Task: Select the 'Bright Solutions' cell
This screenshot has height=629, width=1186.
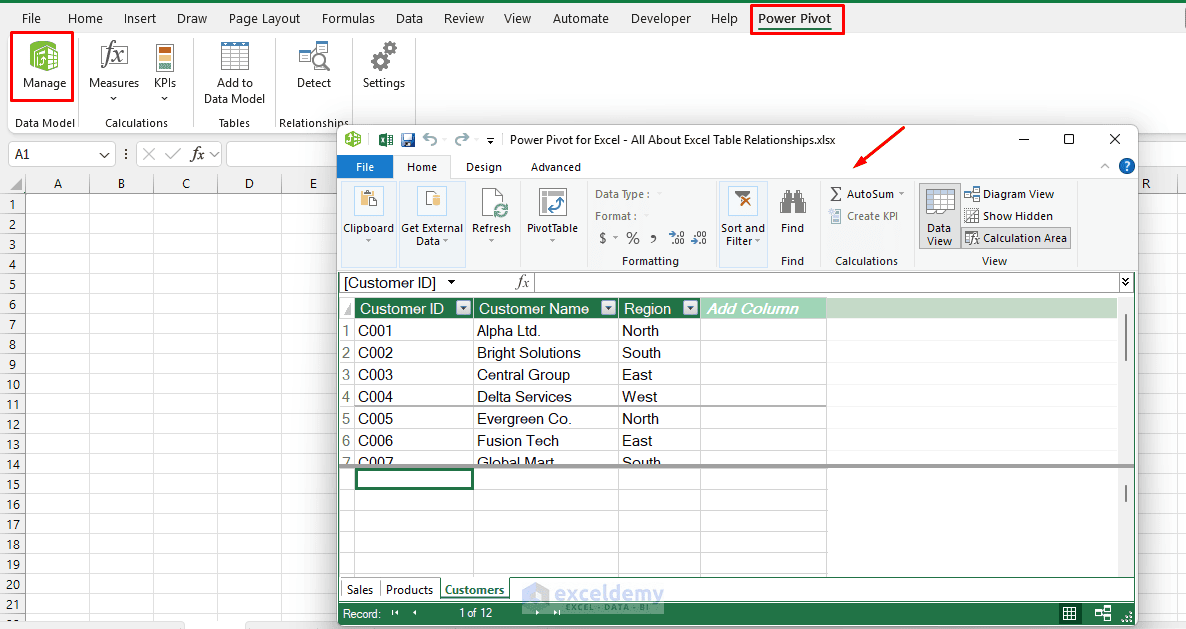Action: coord(545,353)
